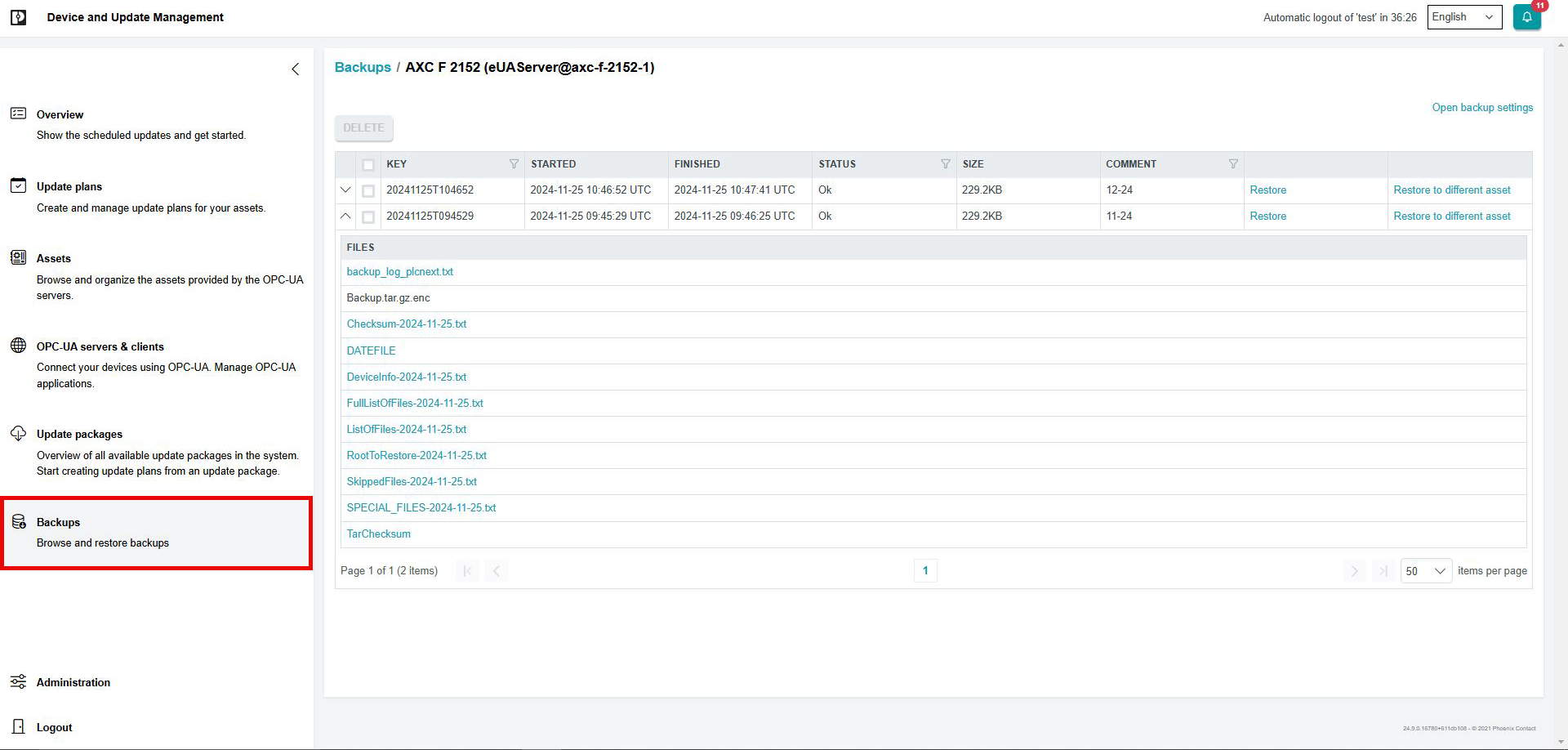1568x750 pixels.
Task: Open the backup_log_plcnext.txt file link
Action: pyautogui.click(x=399, y=272)
